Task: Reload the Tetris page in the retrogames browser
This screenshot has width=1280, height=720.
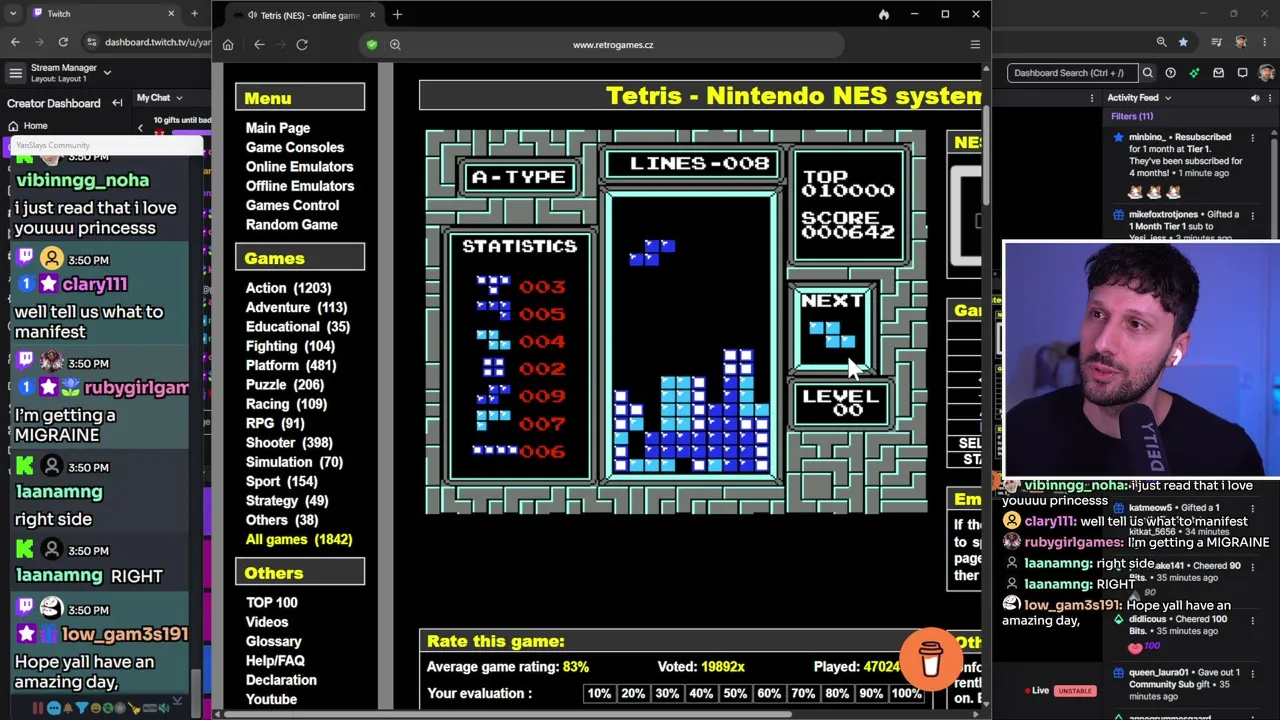Action: pos(302,44)
